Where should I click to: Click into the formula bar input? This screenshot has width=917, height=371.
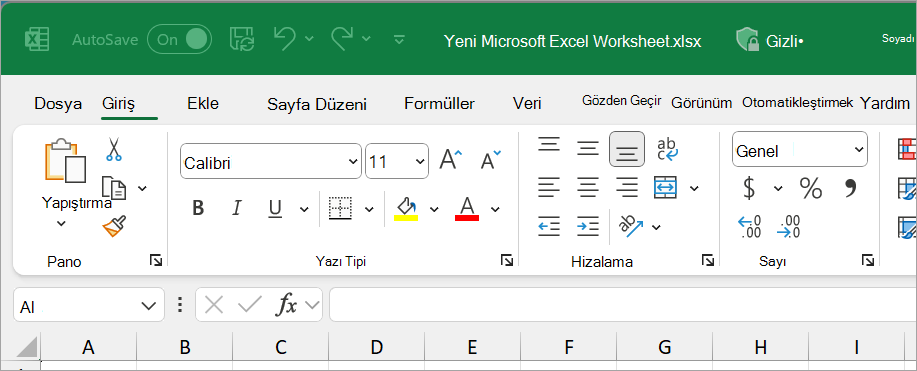click(x=623, y=305)
